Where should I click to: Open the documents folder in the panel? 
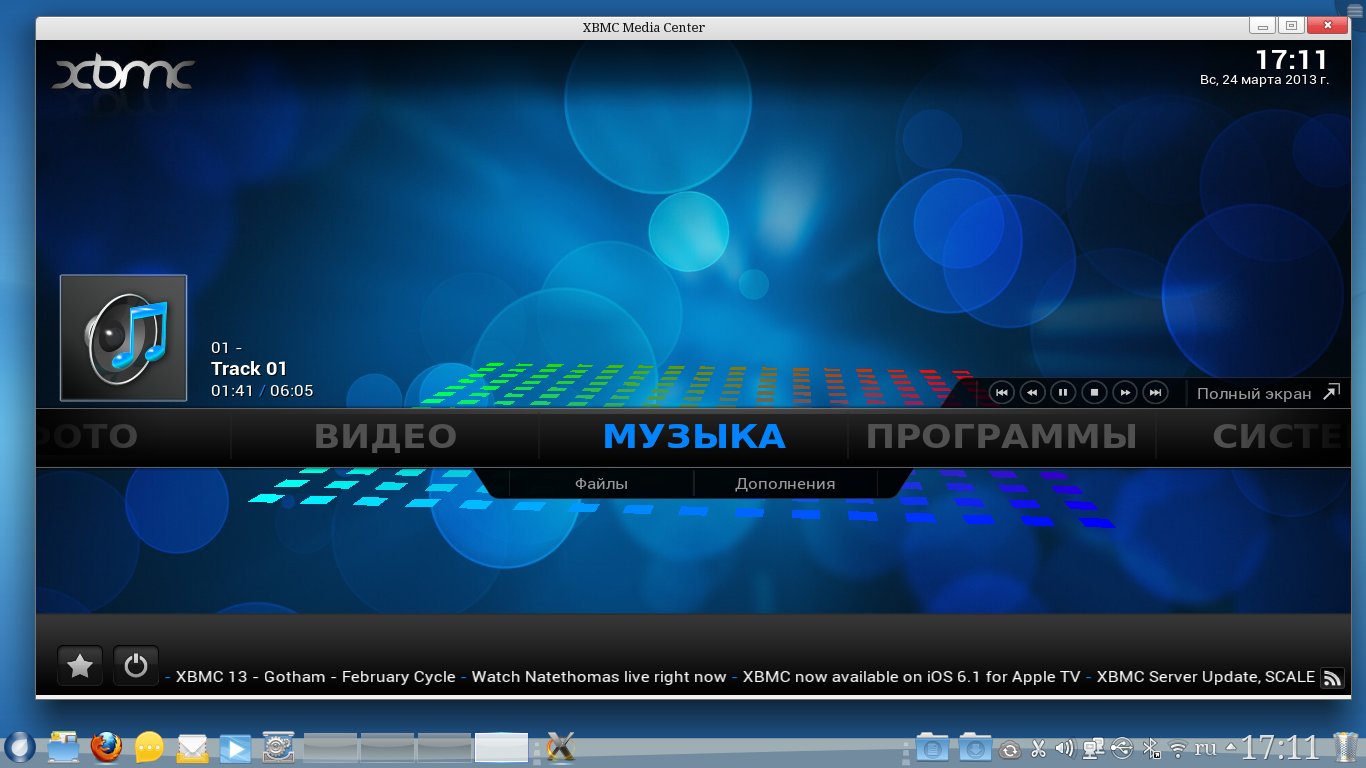pyautogui.click(x=933, y=747)
